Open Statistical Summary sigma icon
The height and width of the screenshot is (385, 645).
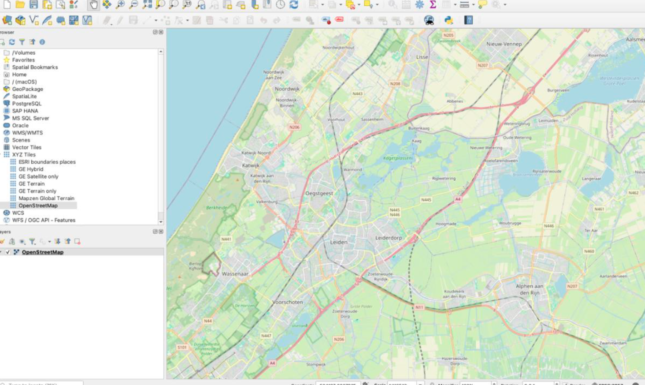point(433,5)
